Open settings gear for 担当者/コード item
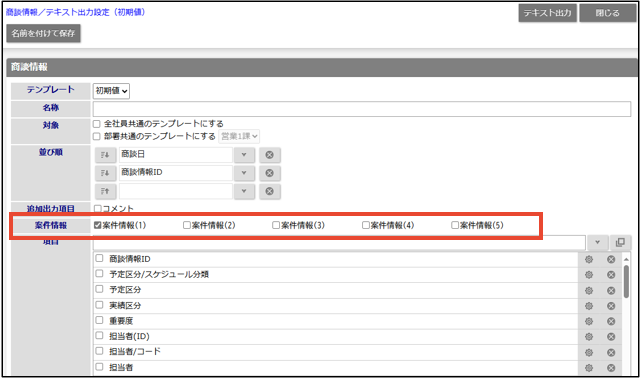Screen dimensions: 640x378 (x=589, y=352)
